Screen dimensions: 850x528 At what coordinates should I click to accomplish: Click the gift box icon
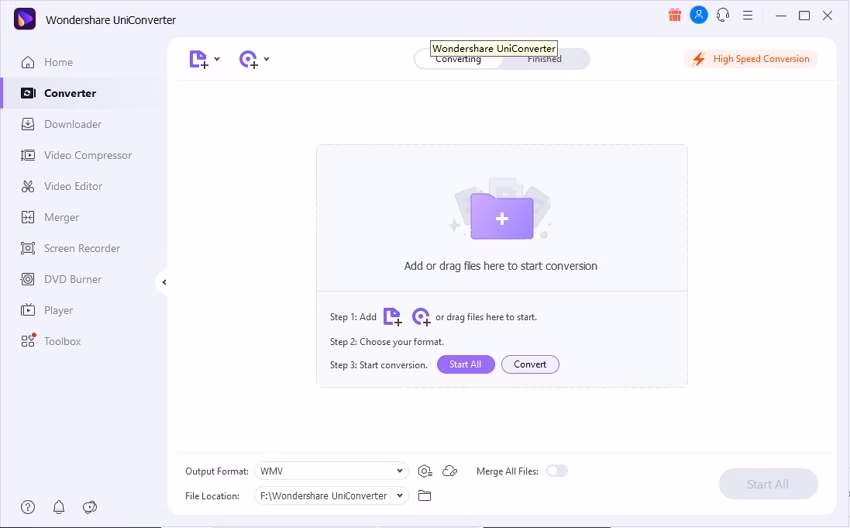pyautogui.click(x=674, y=15)
